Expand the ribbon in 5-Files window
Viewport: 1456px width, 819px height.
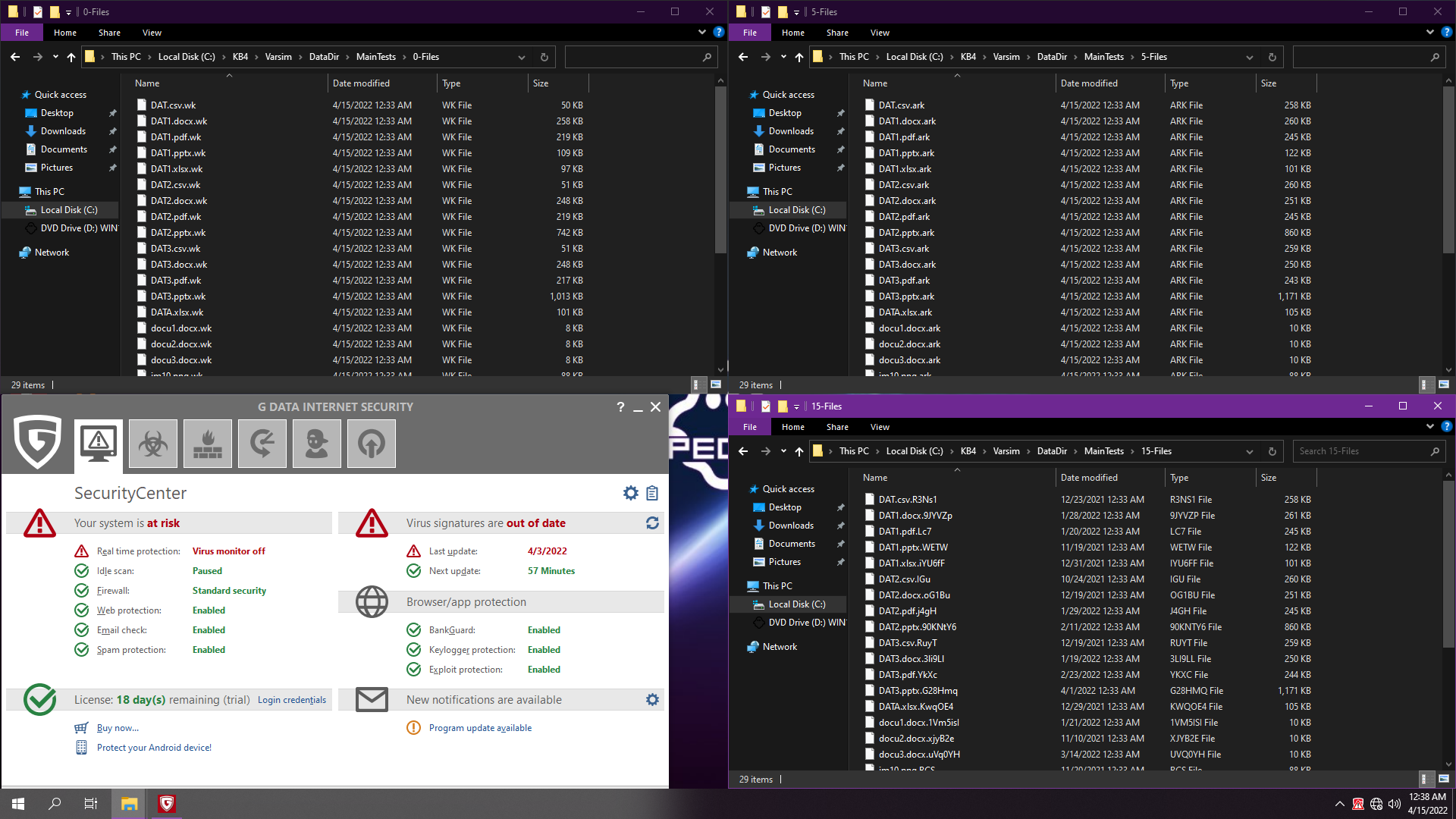1429,33
